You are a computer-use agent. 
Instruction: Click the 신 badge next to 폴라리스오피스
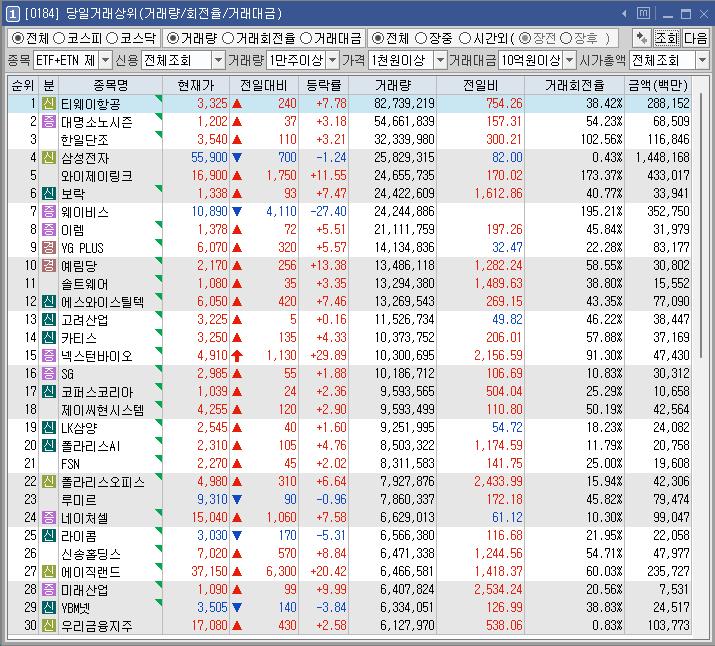click(x=49, y=481)
